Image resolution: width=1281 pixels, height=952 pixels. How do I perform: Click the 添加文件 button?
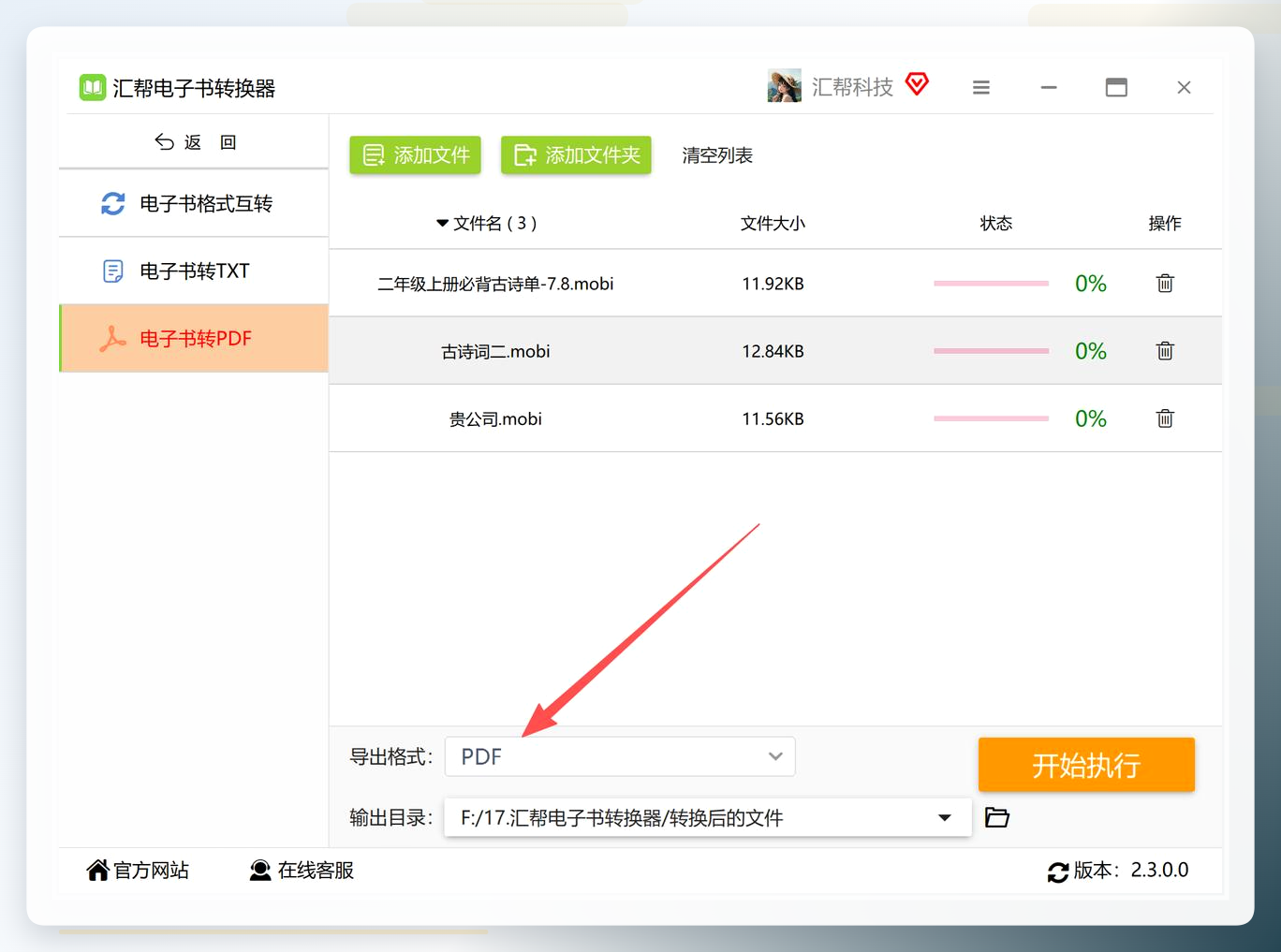click(x=415, y=154)
